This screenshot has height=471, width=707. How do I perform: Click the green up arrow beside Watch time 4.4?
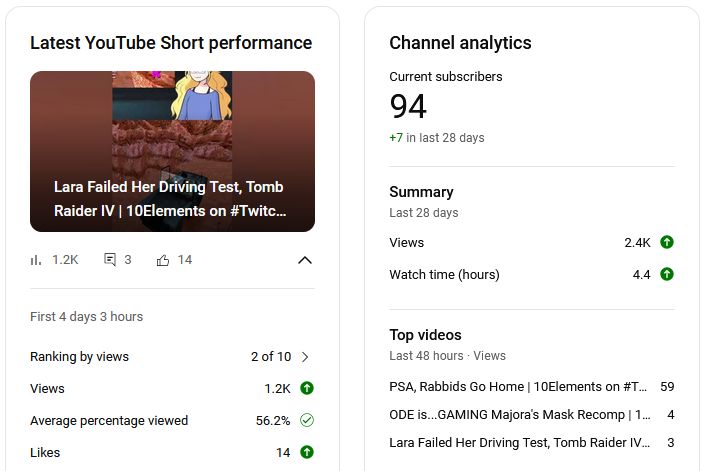coord(667,274)
